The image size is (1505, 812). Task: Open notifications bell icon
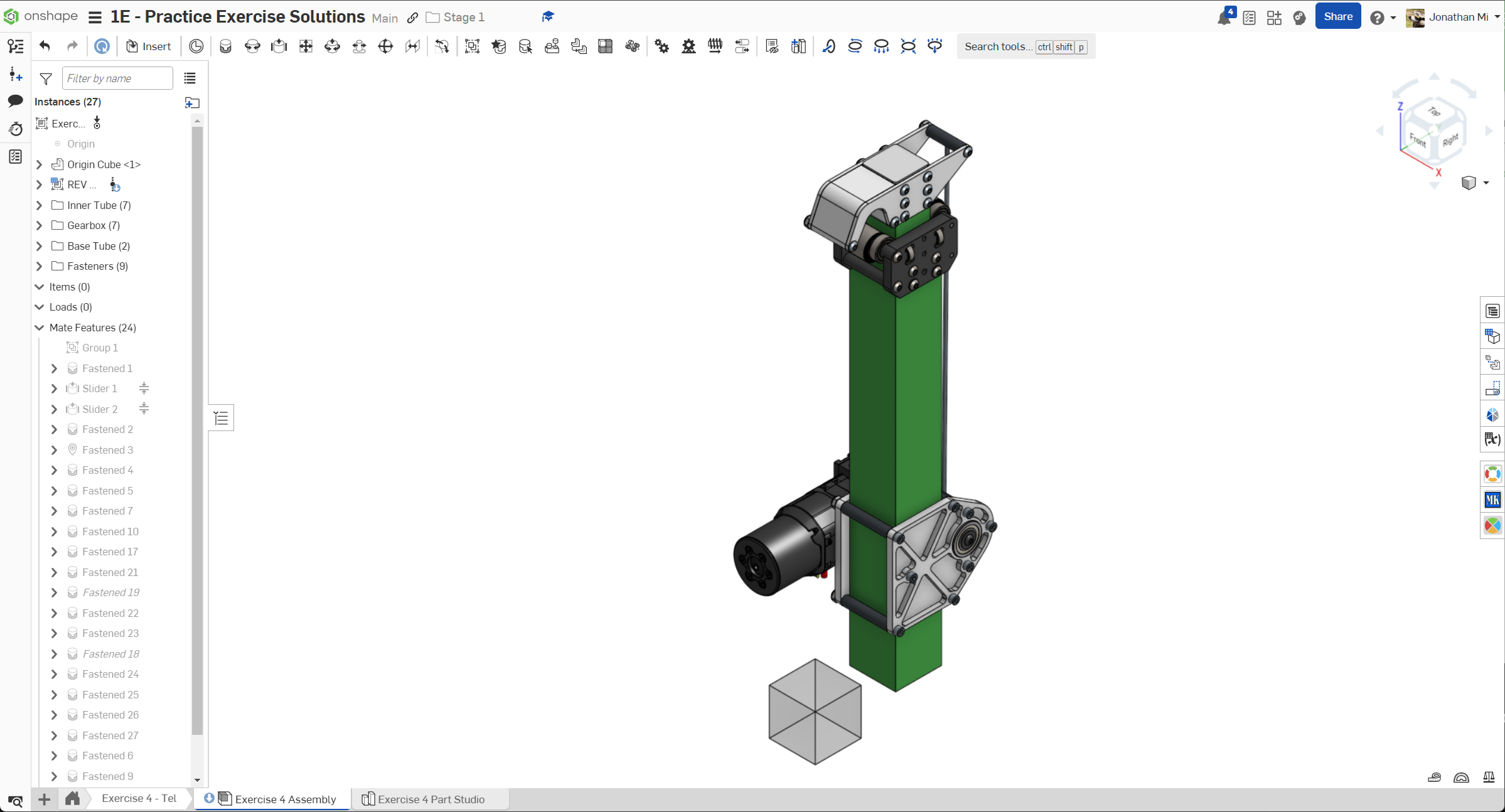pos(1223,18)
